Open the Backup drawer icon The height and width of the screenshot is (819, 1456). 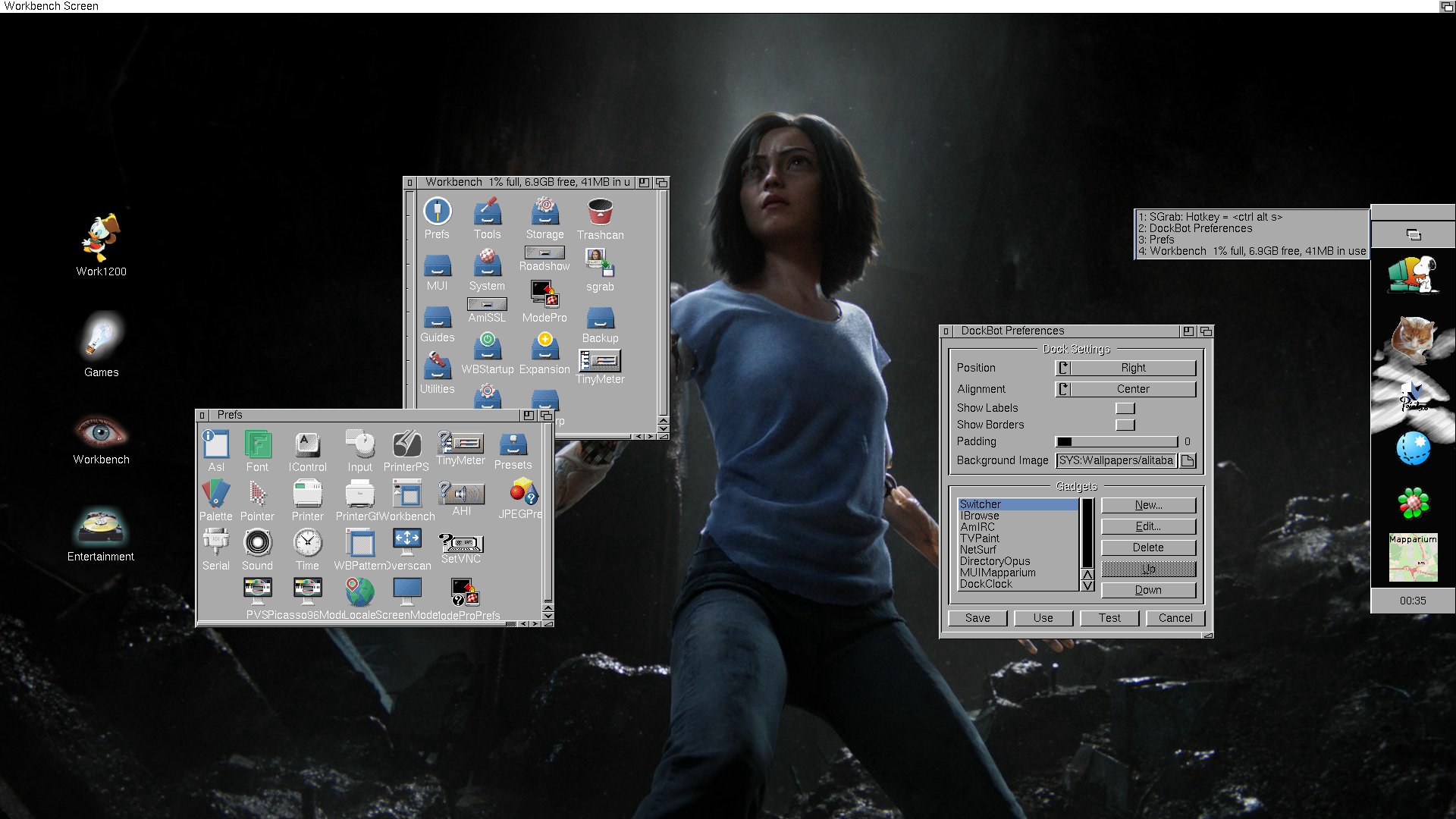600,325
